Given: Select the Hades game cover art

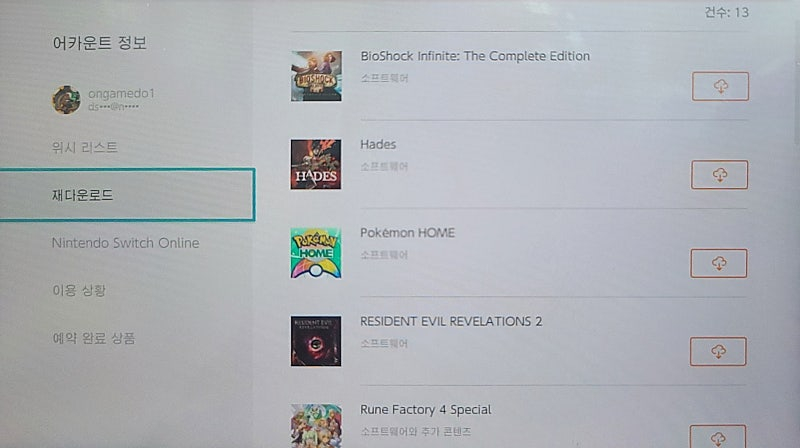Looking at the screenshot, I should pyautogui.click(x=316, y=164).
